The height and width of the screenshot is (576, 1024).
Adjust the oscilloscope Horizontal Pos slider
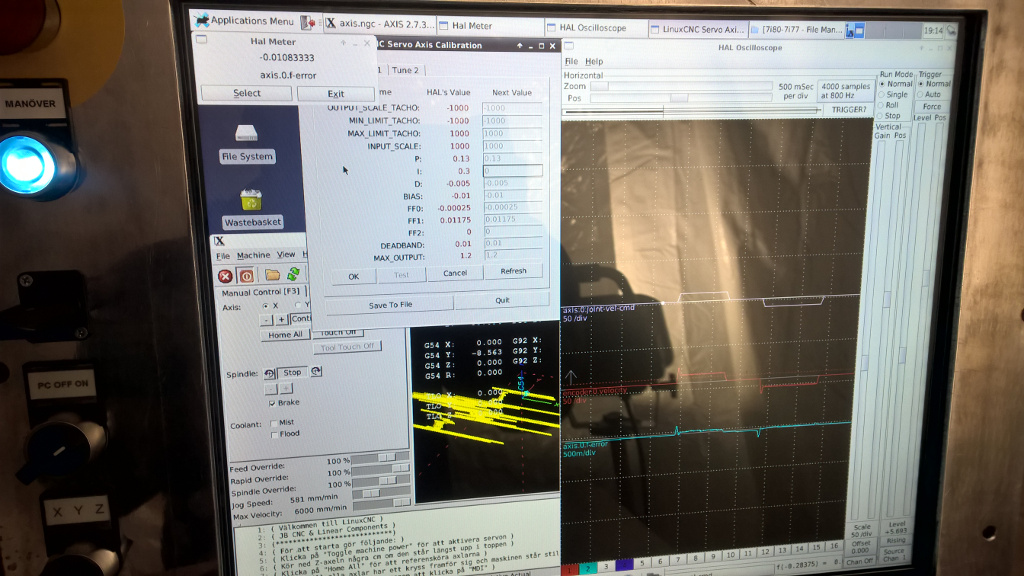(x=682, y=98)
